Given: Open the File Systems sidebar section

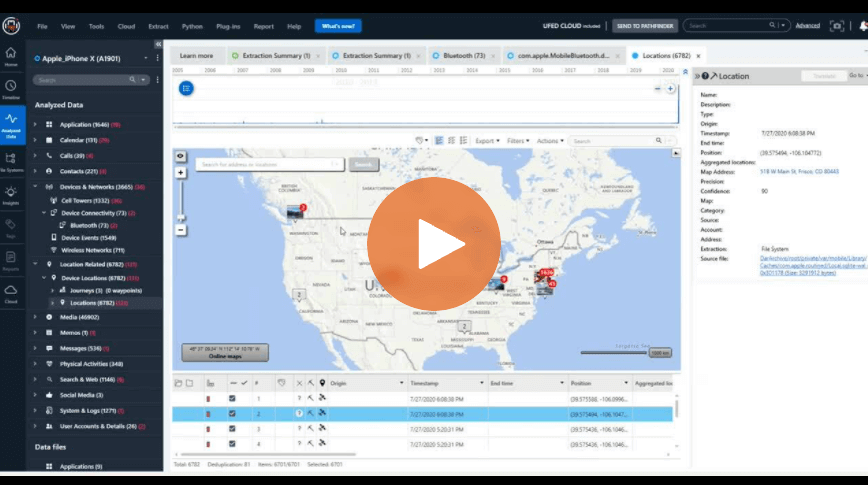Looking at the screenshot, I should tap(11, 162).
